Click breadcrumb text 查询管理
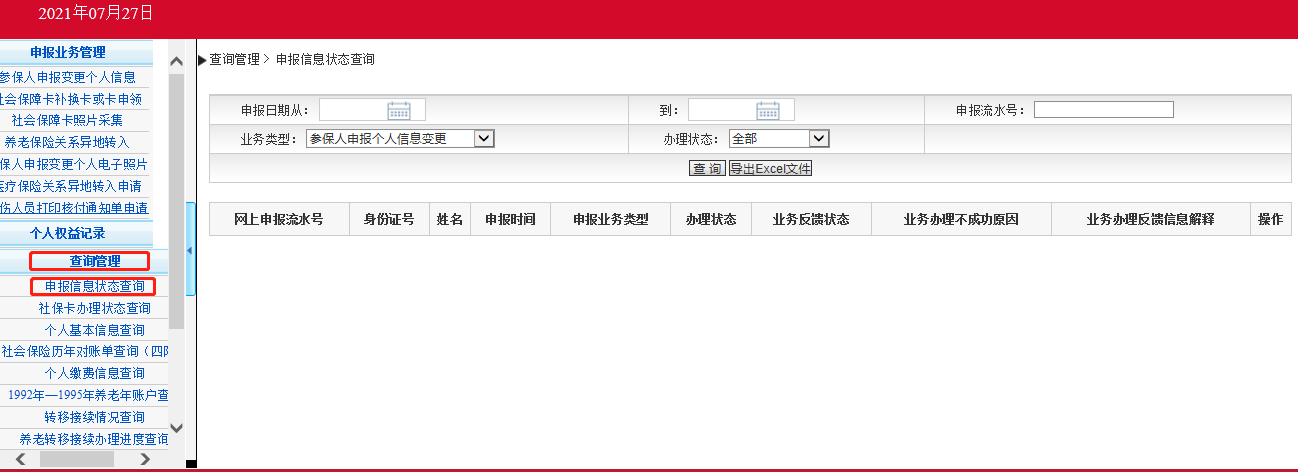 234,60
